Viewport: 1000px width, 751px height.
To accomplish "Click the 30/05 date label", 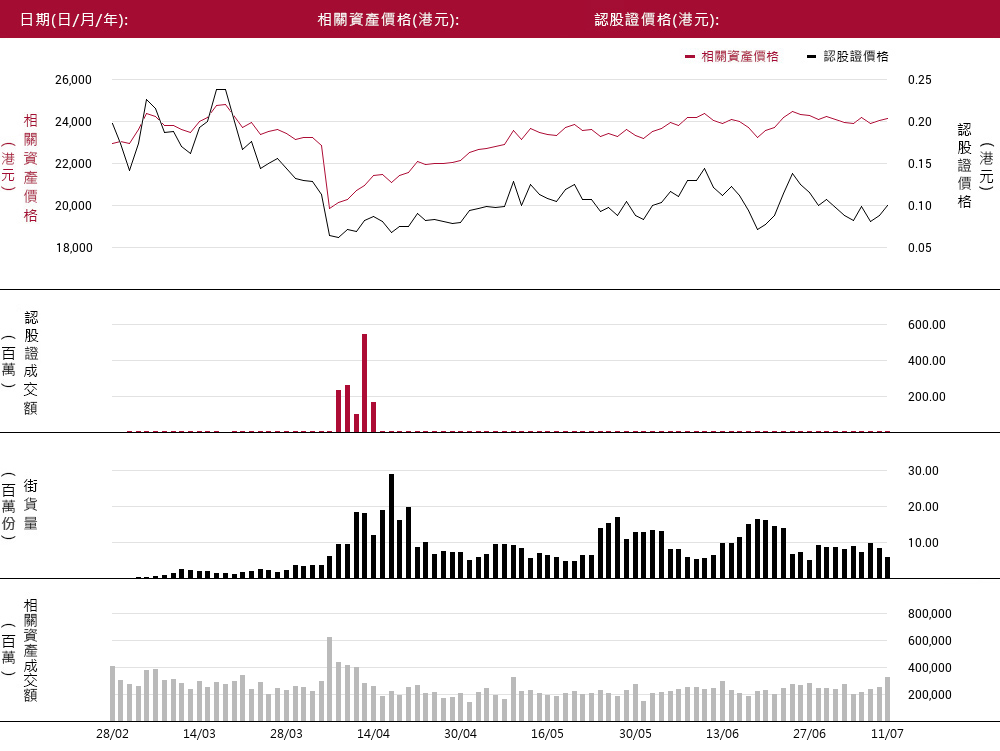I will point(635,734).
